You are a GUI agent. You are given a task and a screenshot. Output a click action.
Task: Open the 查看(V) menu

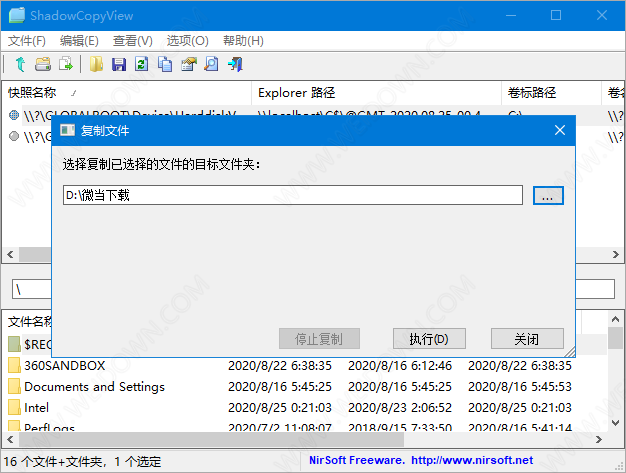pos(133,41)
